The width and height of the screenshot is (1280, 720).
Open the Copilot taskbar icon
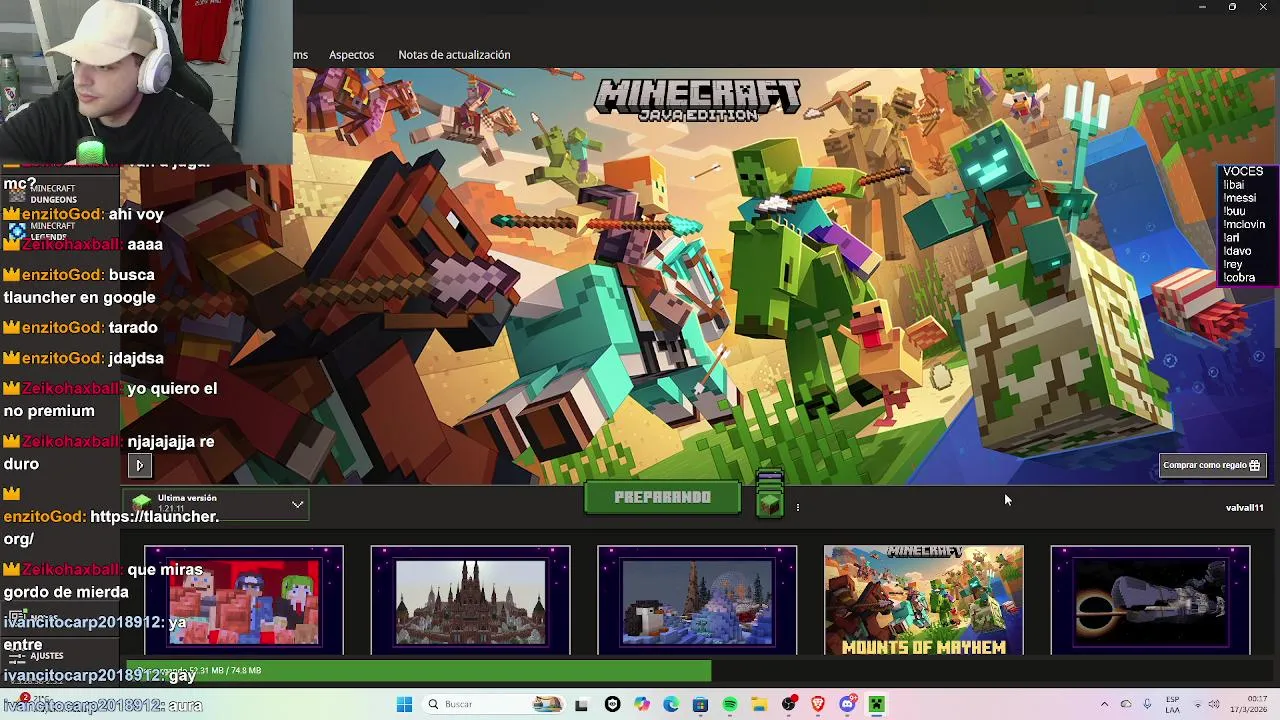pyautogui.click(x=642, y=704)
